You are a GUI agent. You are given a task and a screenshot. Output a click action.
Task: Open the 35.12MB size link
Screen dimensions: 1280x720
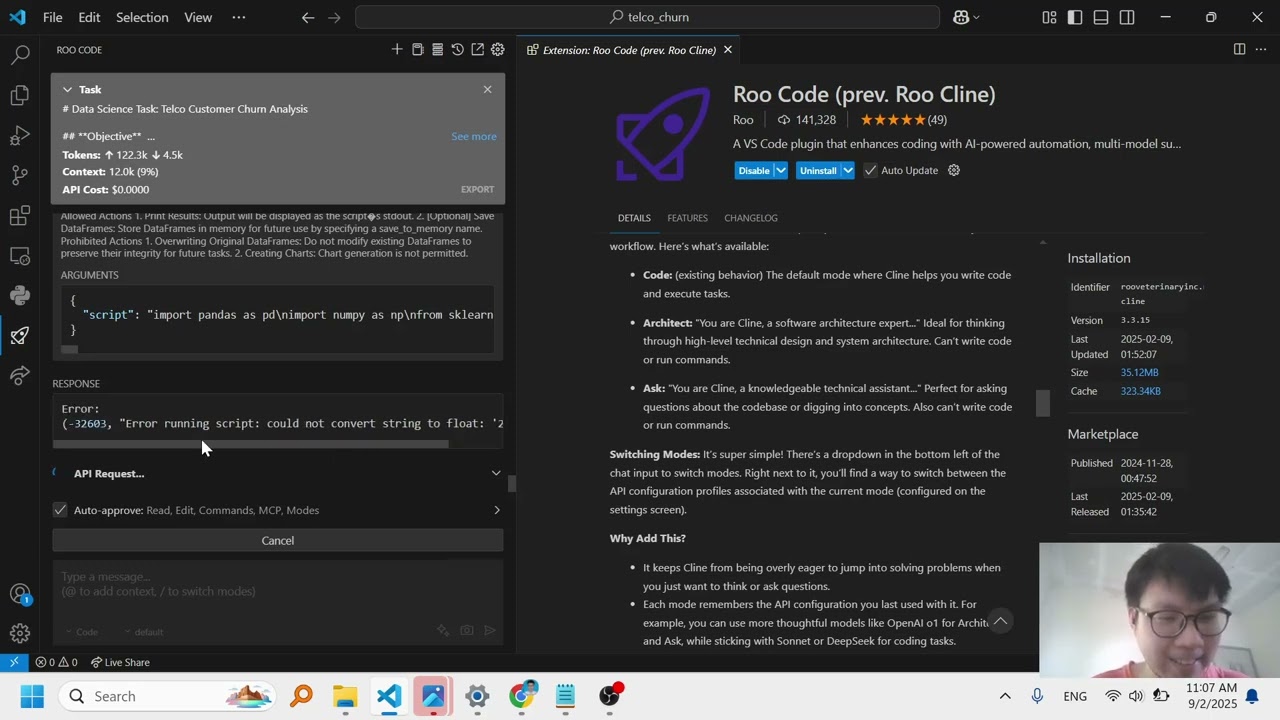(x=1139, y=372)
